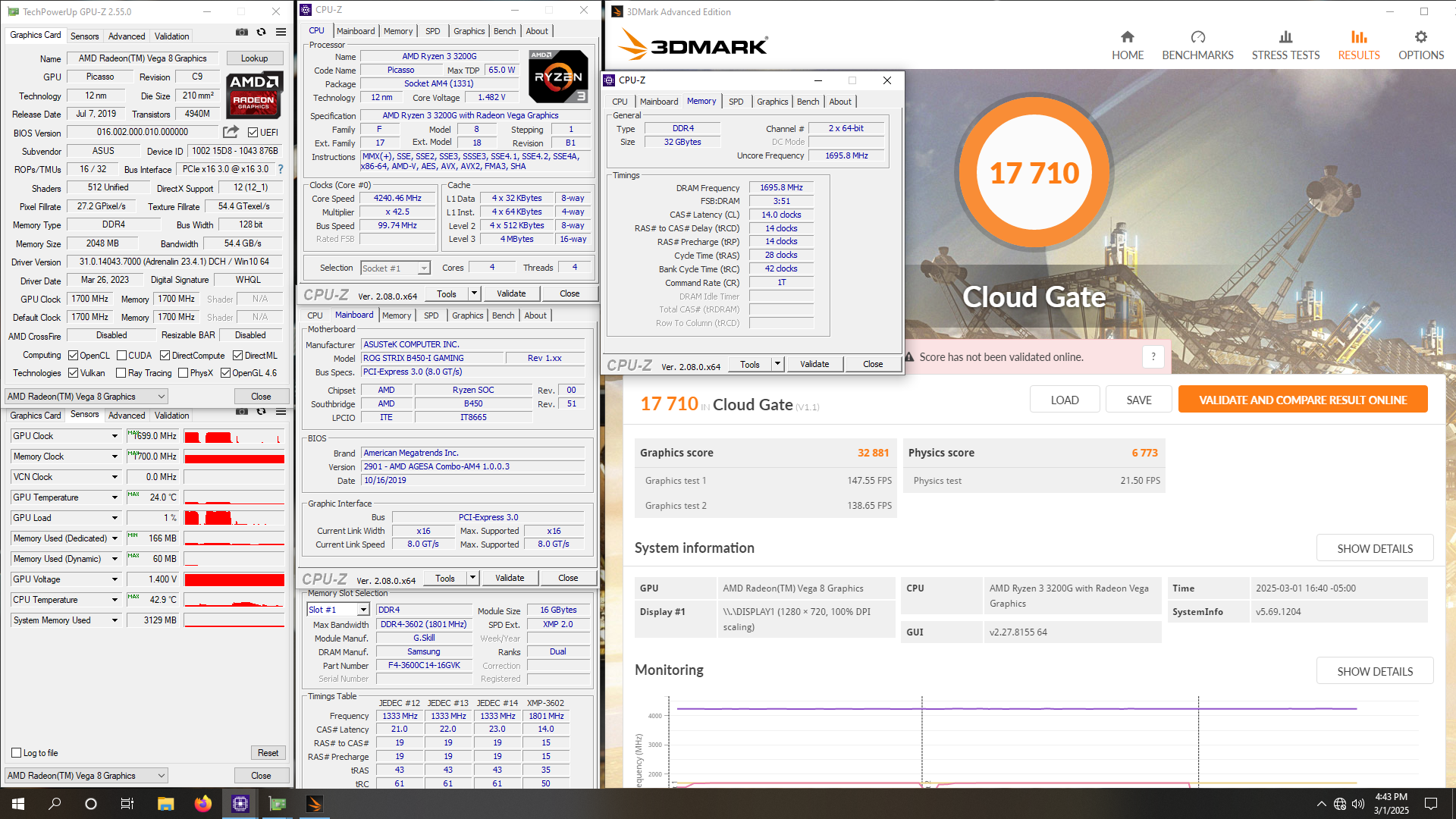Enable Log to file checkbox
Image resolution: width=1456 pixels, height=819 pixels.
click(16, 752)
